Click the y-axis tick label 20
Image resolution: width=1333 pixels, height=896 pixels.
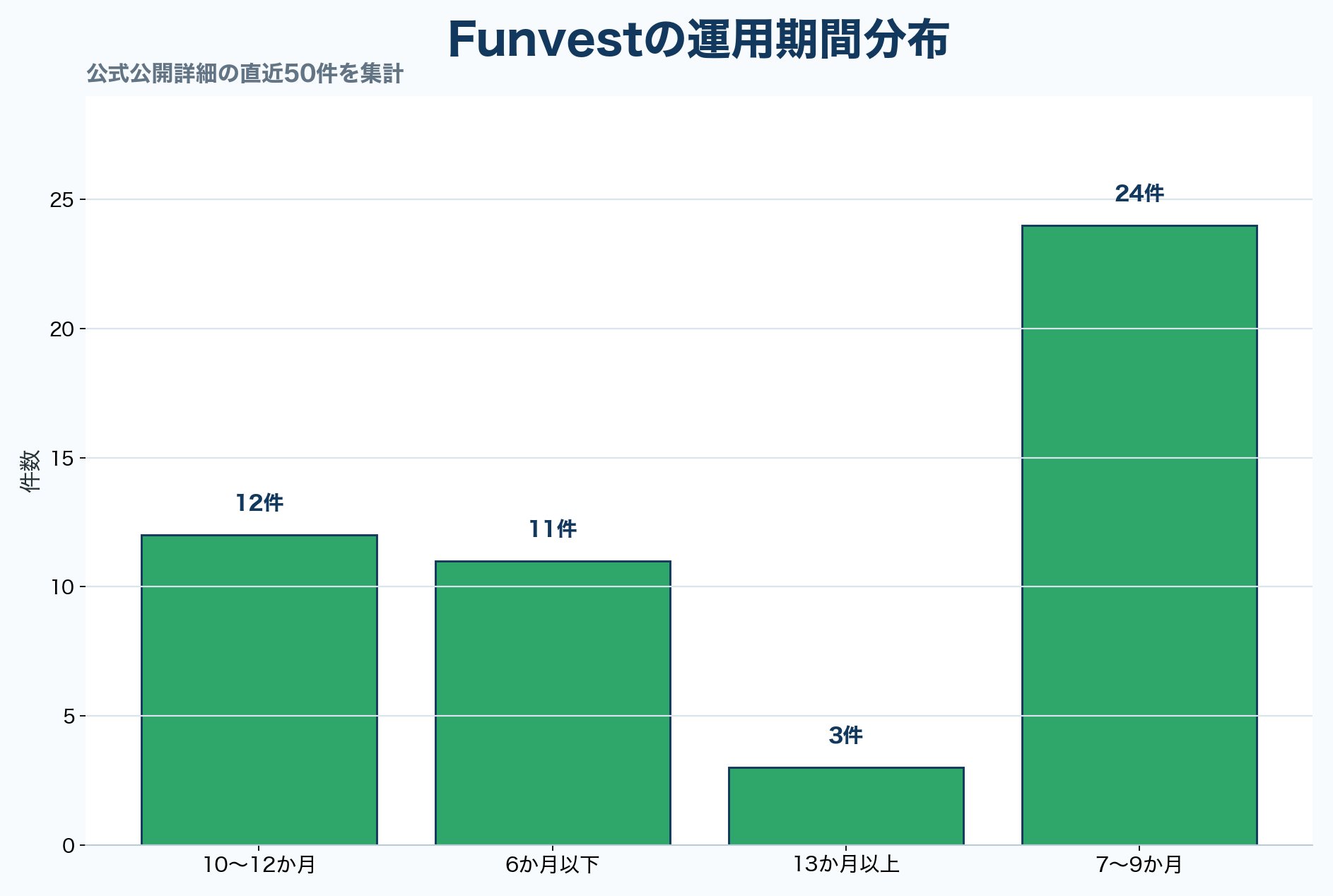coord(62,329)
